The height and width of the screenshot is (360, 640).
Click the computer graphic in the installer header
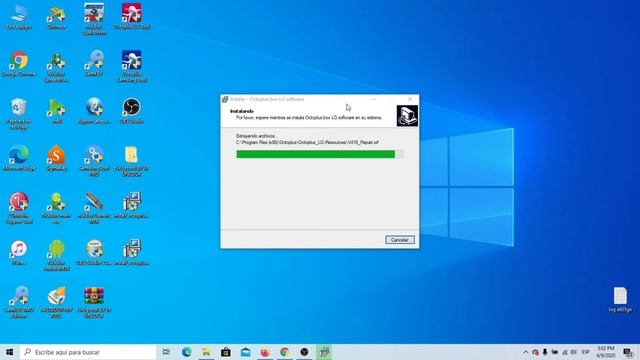pos(407,116)
